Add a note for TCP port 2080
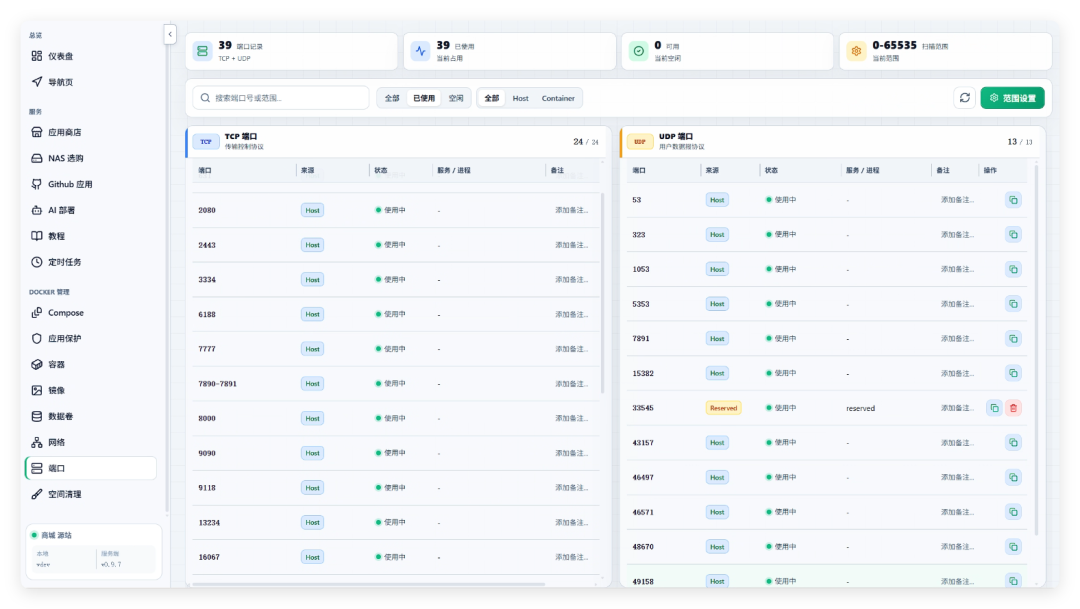 572,210
